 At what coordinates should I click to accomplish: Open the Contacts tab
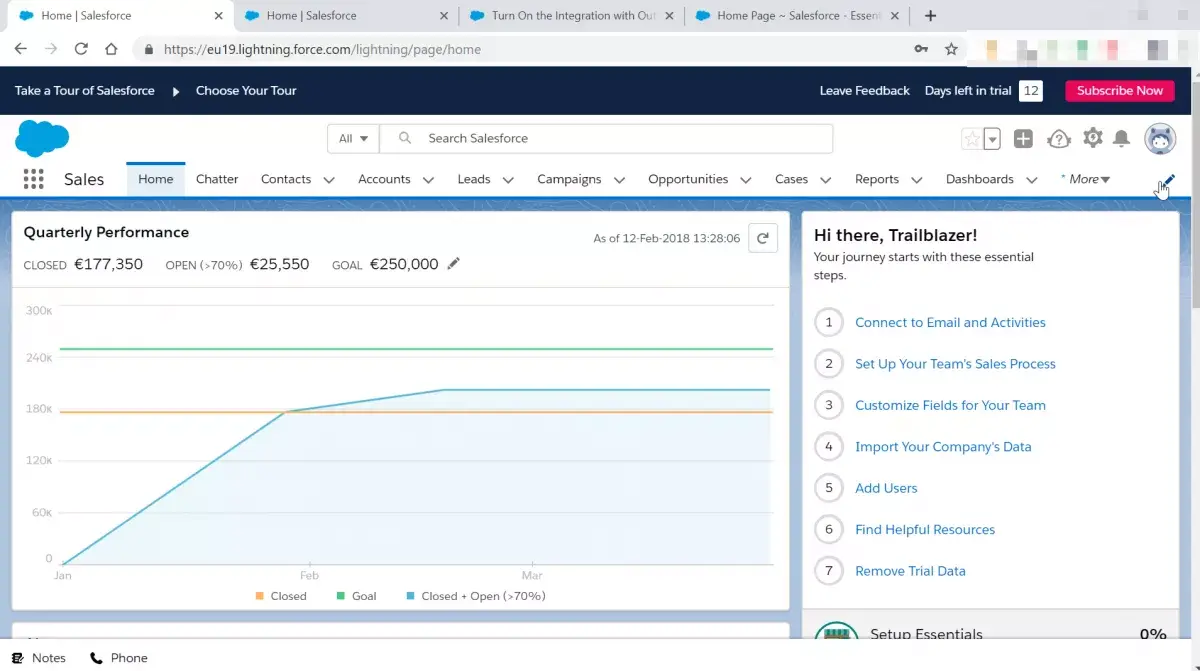point(286,179)
